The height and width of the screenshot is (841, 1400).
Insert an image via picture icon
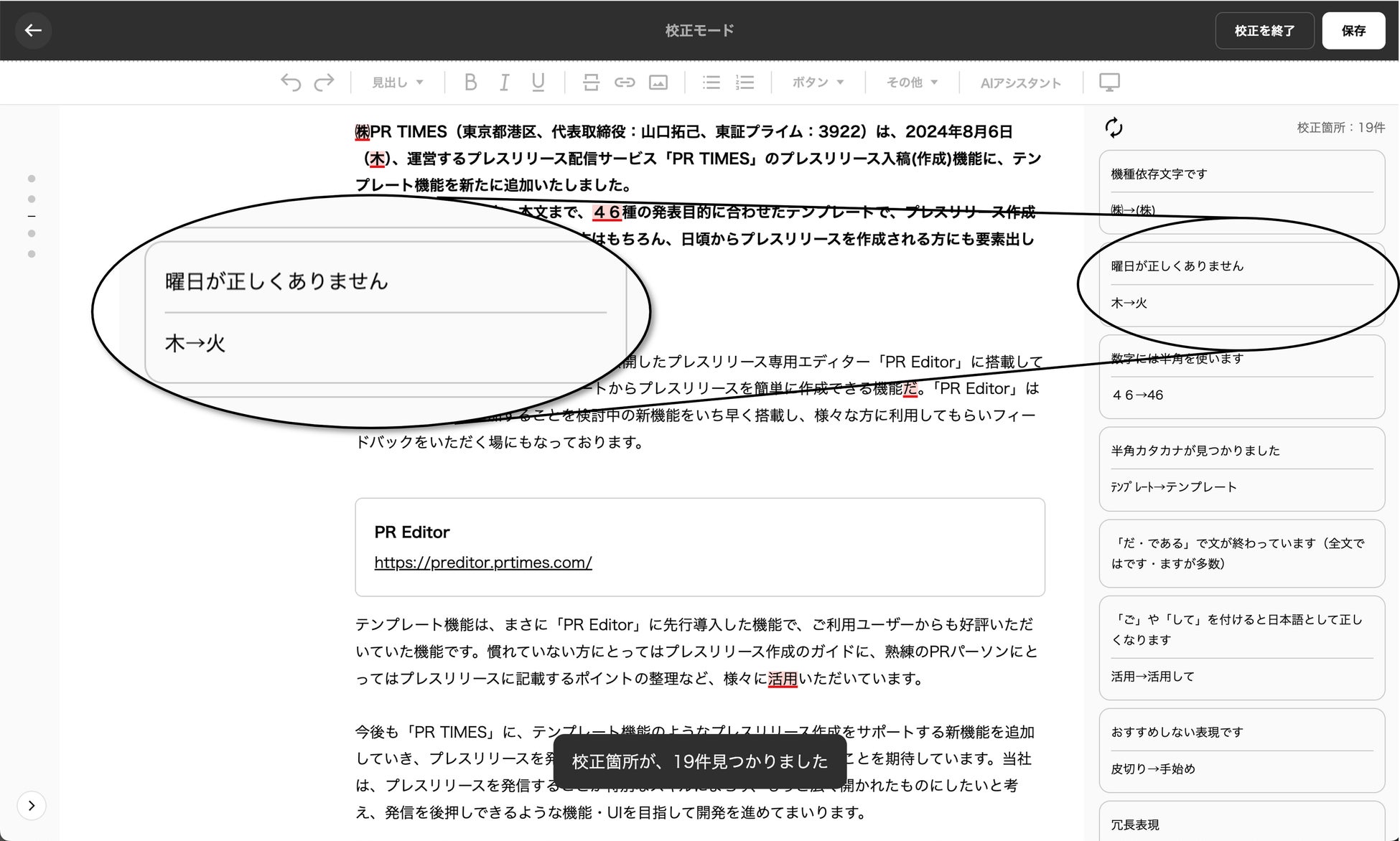click(x=658, y=83)
